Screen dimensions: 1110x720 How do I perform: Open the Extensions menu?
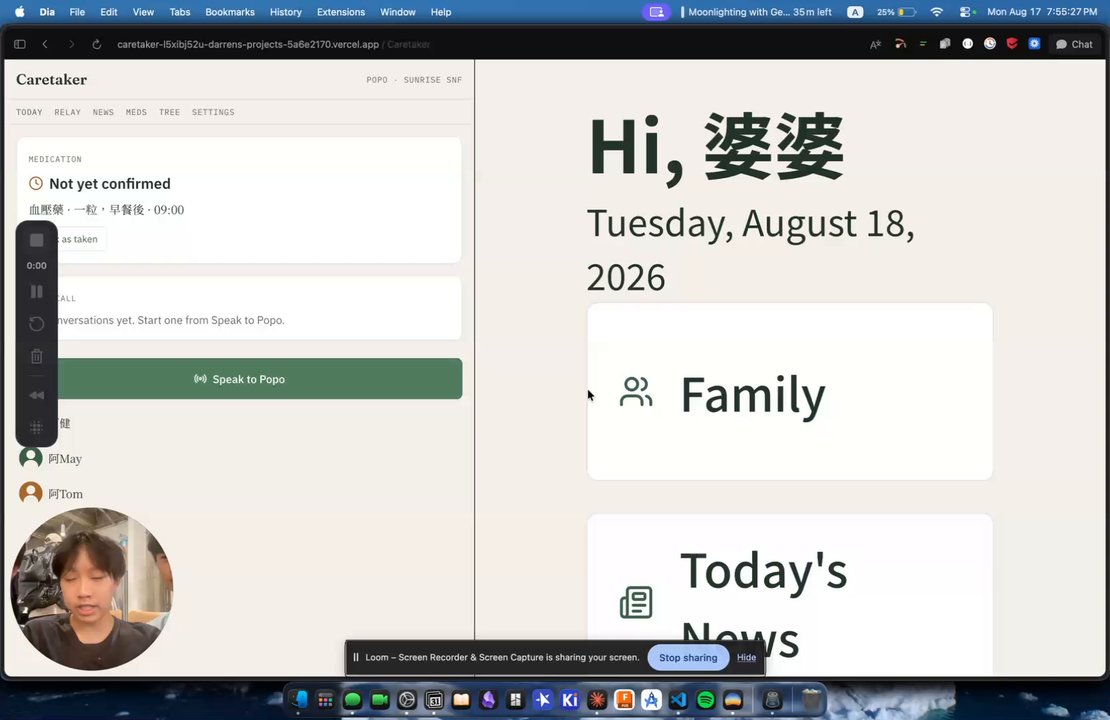[341, 12]
